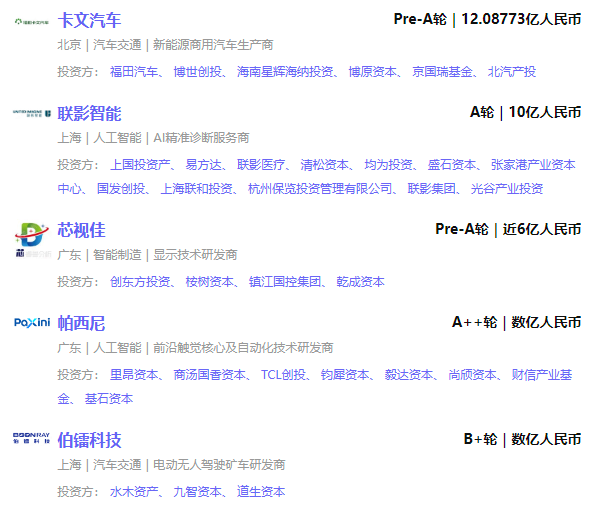Select 电动无人驾驶矿车研发商 description text
606x526 pixels.
click(x=220, y=465)
